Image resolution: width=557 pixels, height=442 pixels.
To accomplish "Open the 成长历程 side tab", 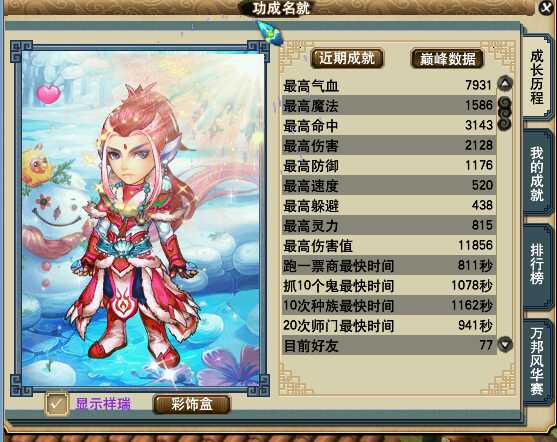I will [x=537, y=76].
